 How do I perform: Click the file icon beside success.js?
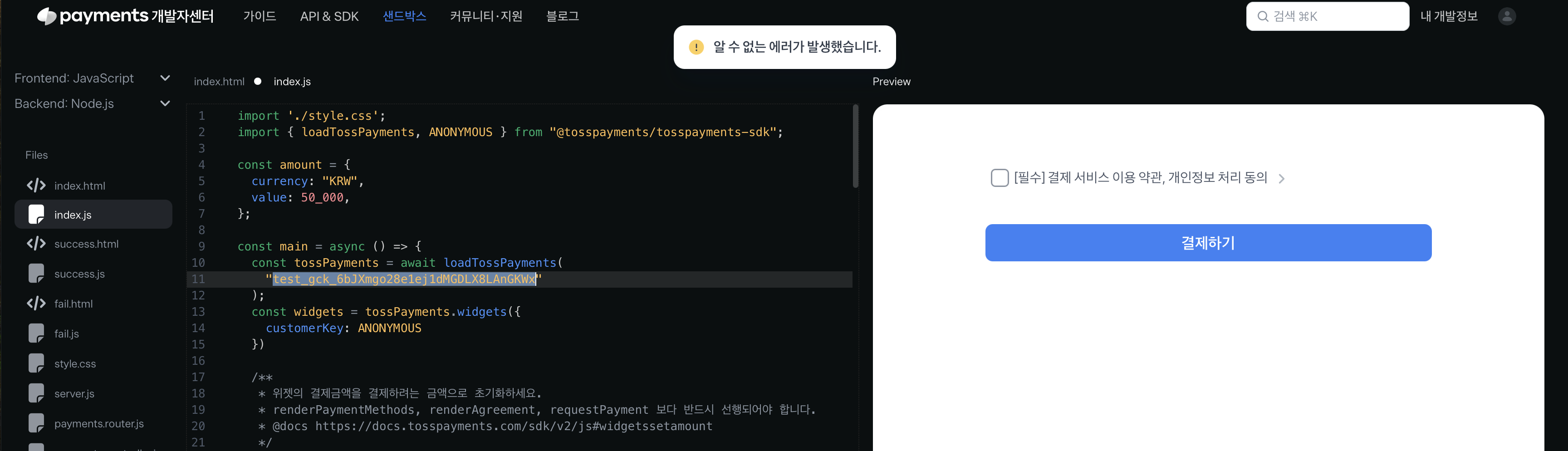pyautogui.click(x=36, y=273)
